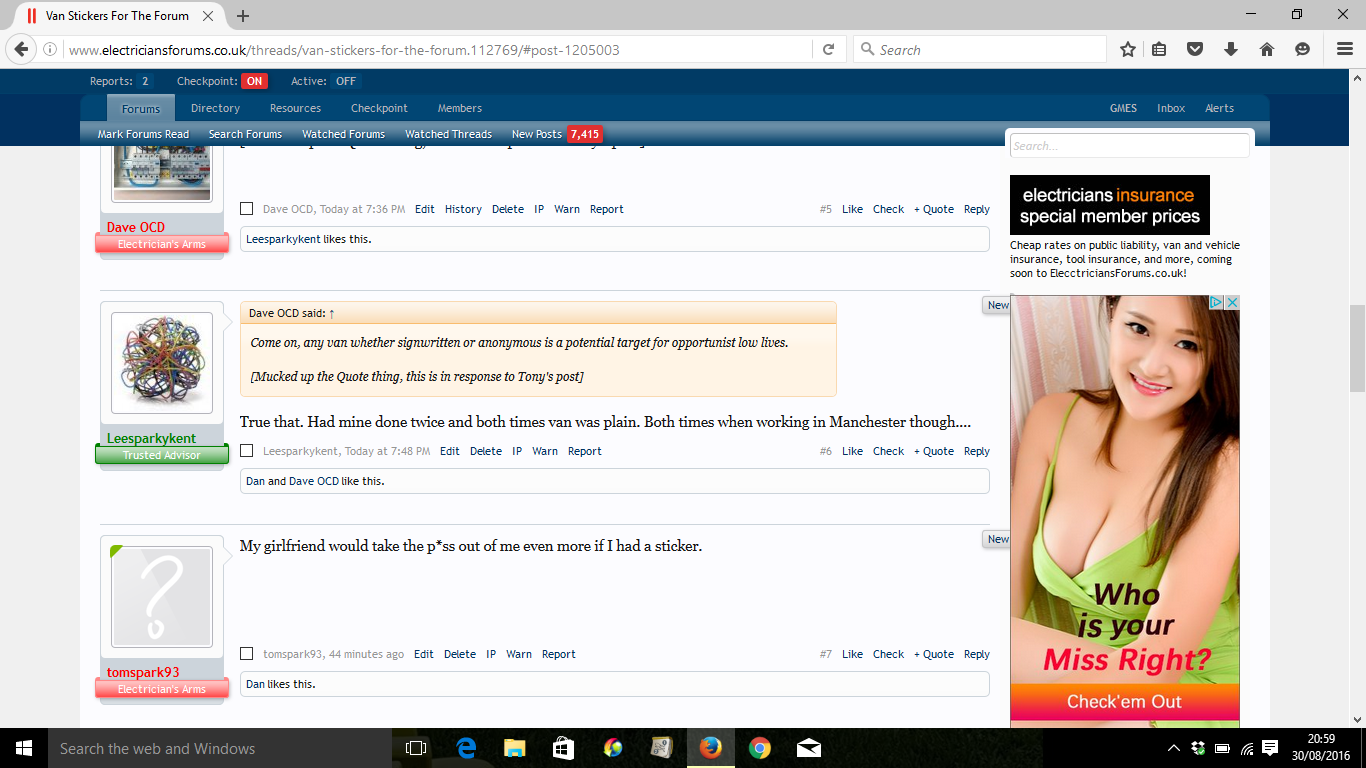Click the browser Search box
Screen dimensions: 1366x768
click(x=980, y=49)
